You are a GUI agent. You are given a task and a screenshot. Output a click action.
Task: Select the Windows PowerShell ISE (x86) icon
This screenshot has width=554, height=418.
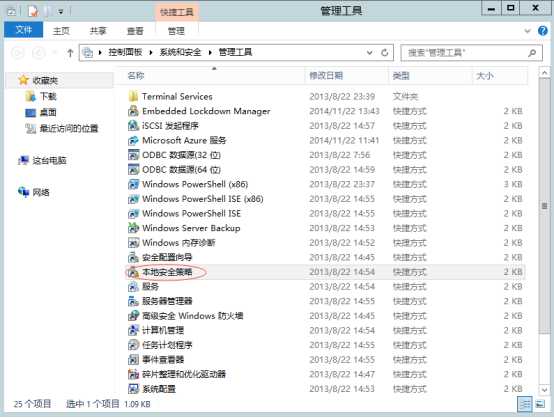133,199
